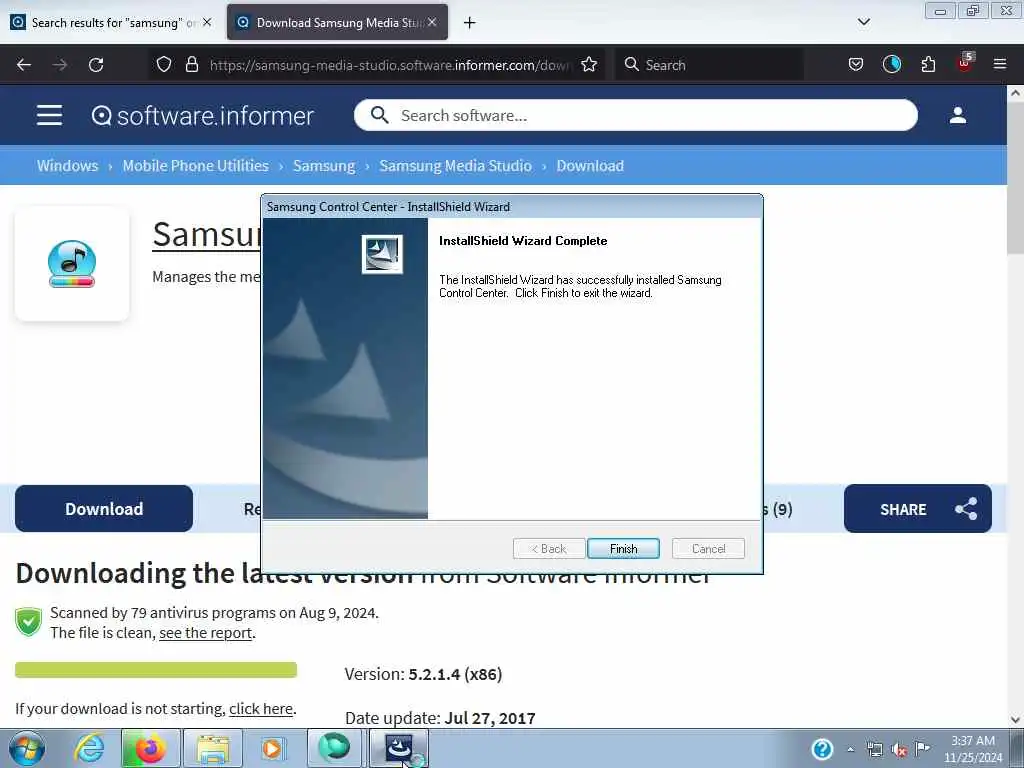1024x768 pixels.
Task: Click the page scrollbar thumb
Action: [x=1015, y=179]
